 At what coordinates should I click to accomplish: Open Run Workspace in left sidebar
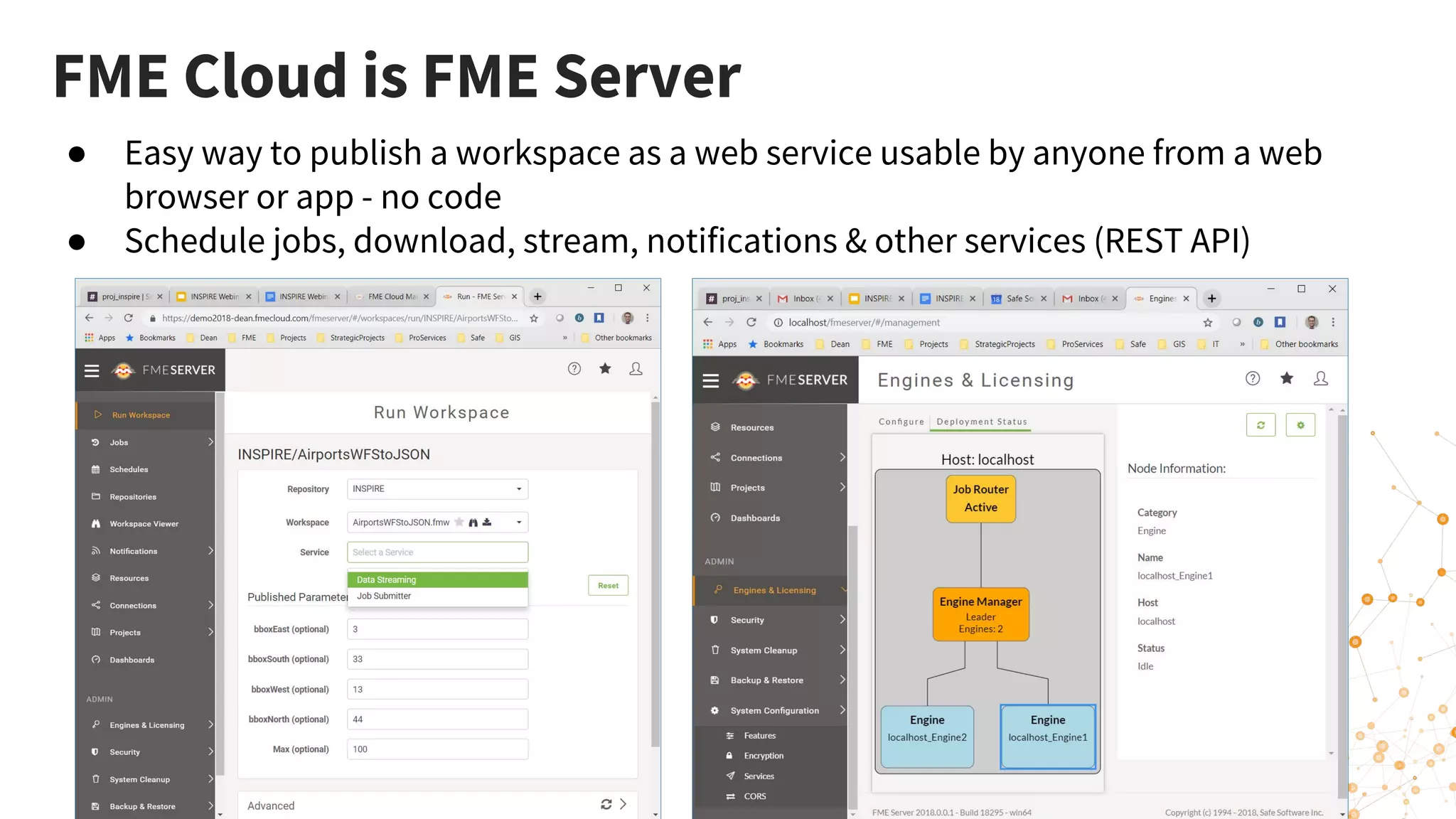(146, 415)
